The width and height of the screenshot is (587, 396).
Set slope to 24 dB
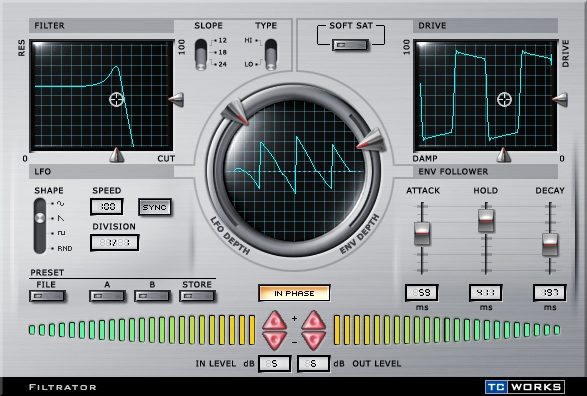coord(222,64)
